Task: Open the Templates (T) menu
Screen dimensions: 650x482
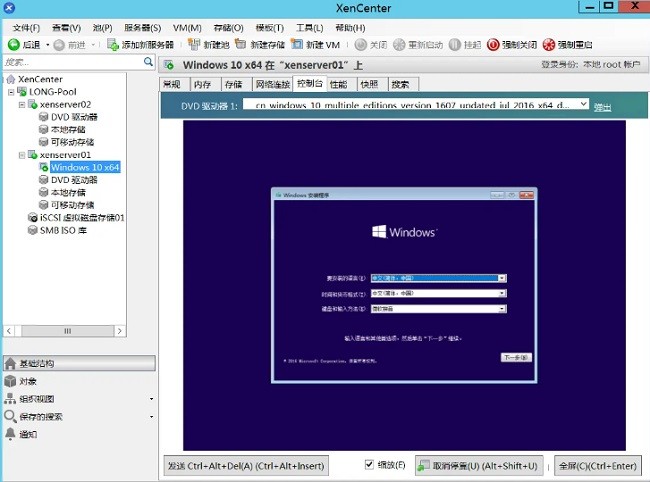Action: [x=270, y=28]
